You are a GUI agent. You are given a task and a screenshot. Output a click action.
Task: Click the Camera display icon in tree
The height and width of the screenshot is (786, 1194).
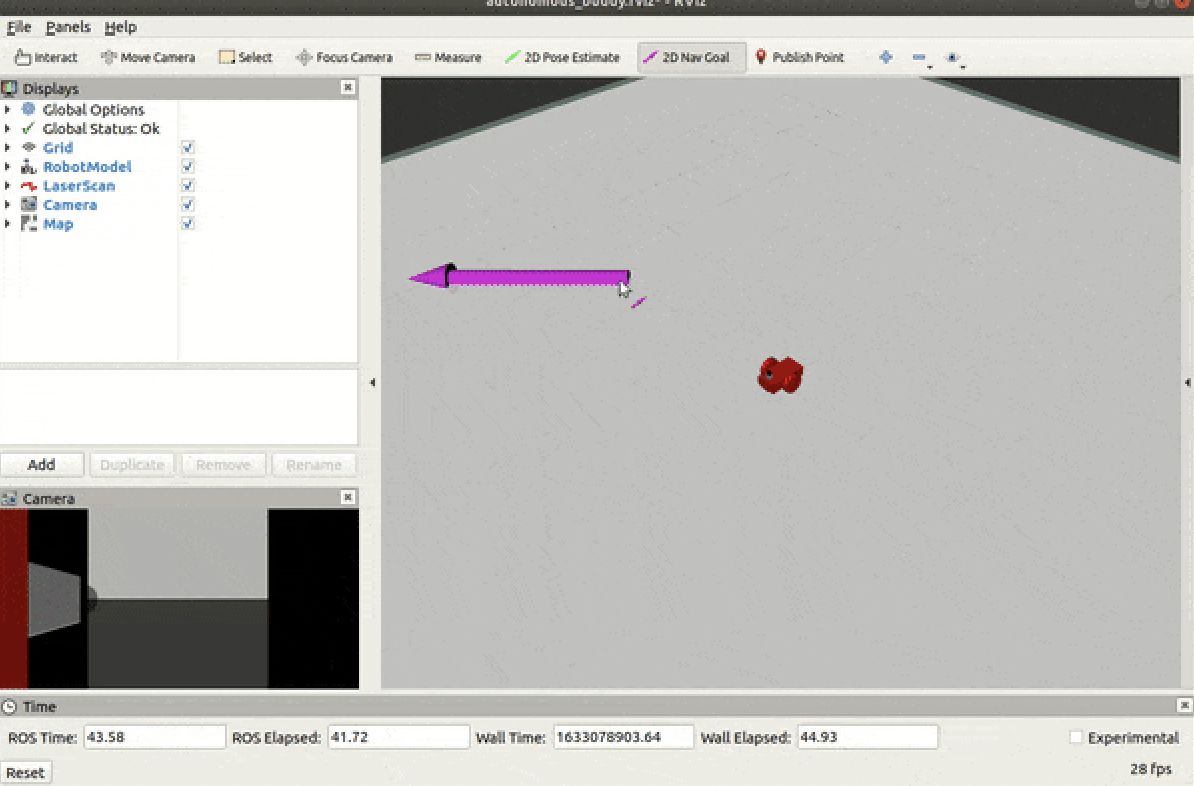pyautogui.click(x=29, y=204)
